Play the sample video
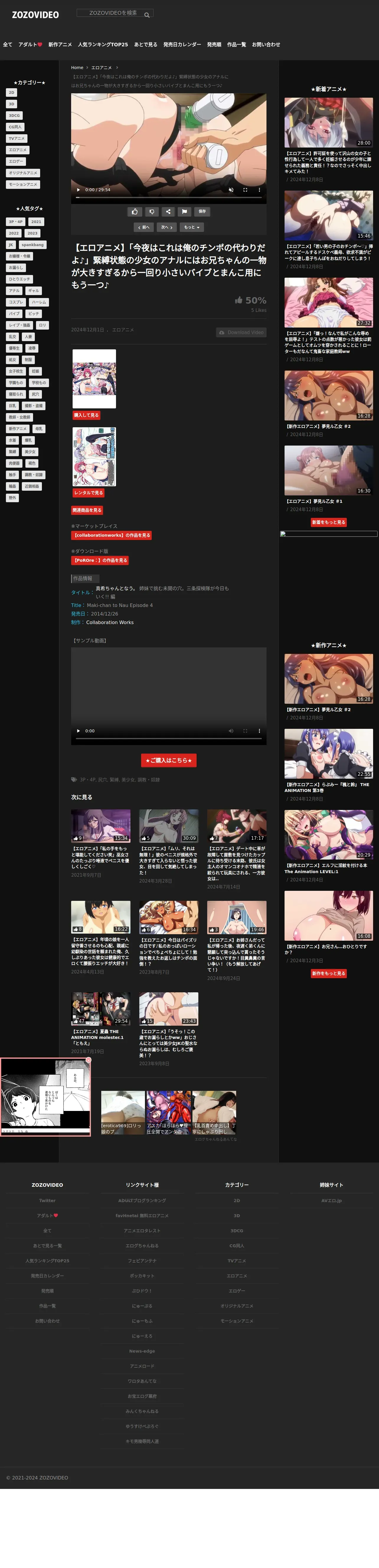The width and height of the screenshot is (379, 1568). 78,731
